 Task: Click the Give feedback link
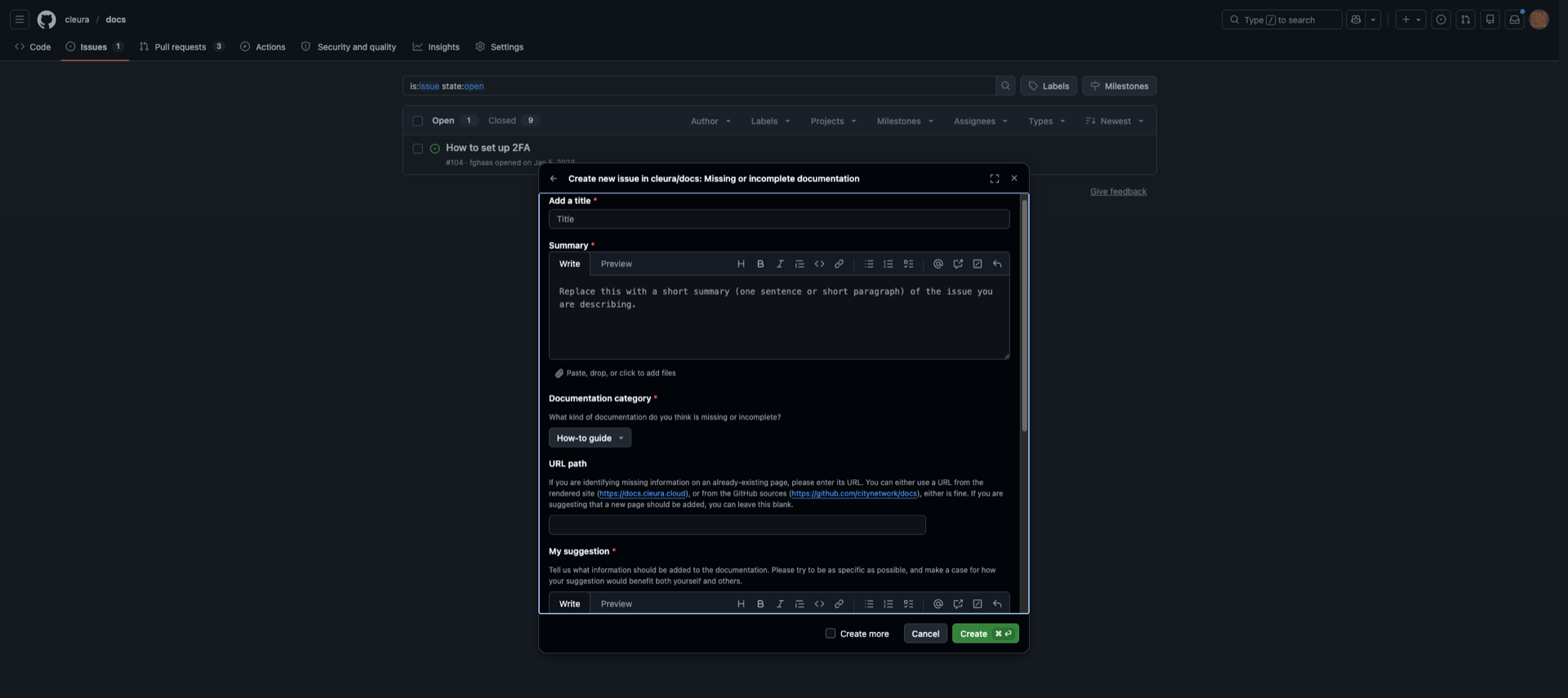pyautogui.click(x=1118, y=192)
